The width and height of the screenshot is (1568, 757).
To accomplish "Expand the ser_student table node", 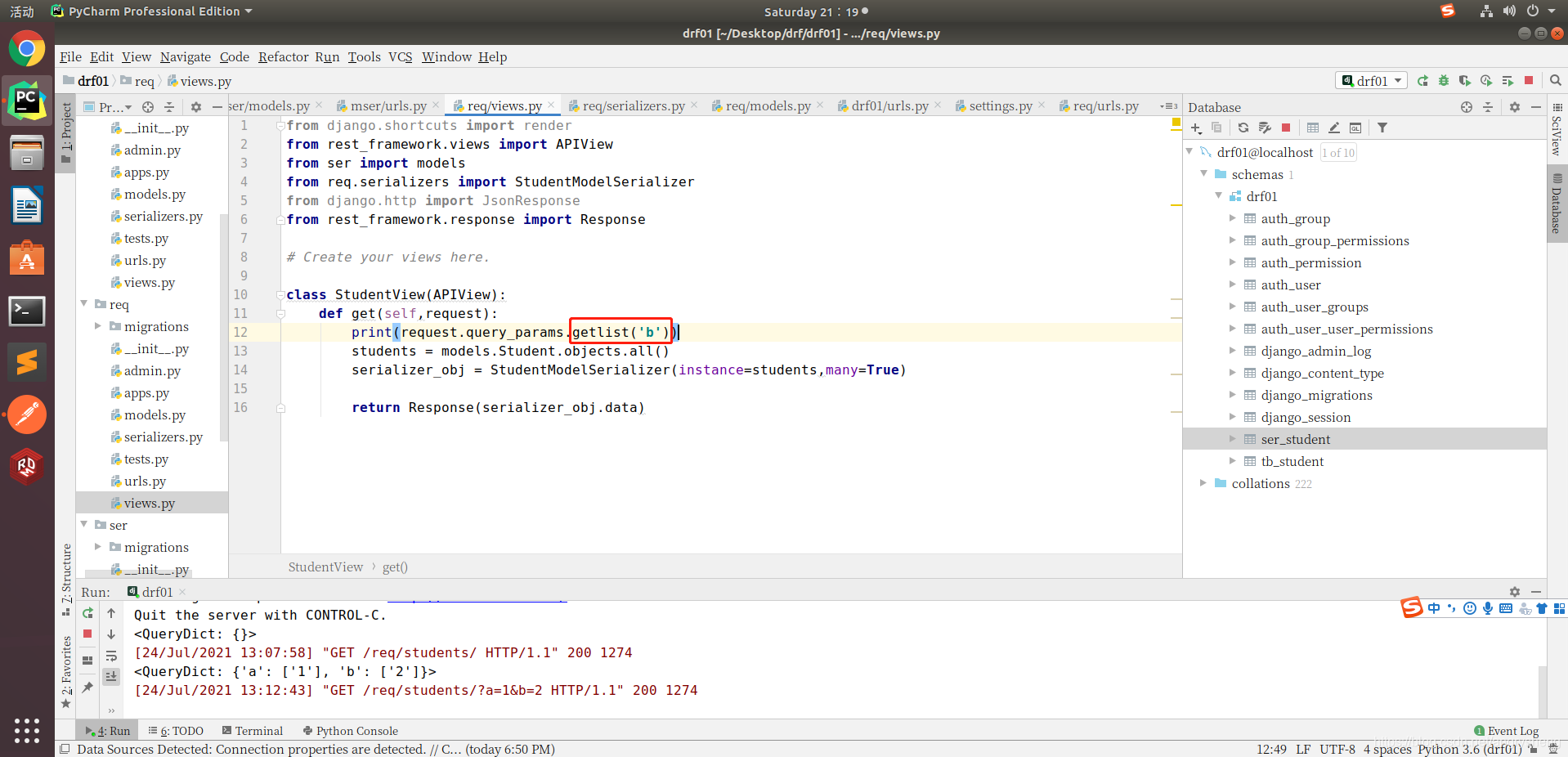I will [x=1233, y=439].
